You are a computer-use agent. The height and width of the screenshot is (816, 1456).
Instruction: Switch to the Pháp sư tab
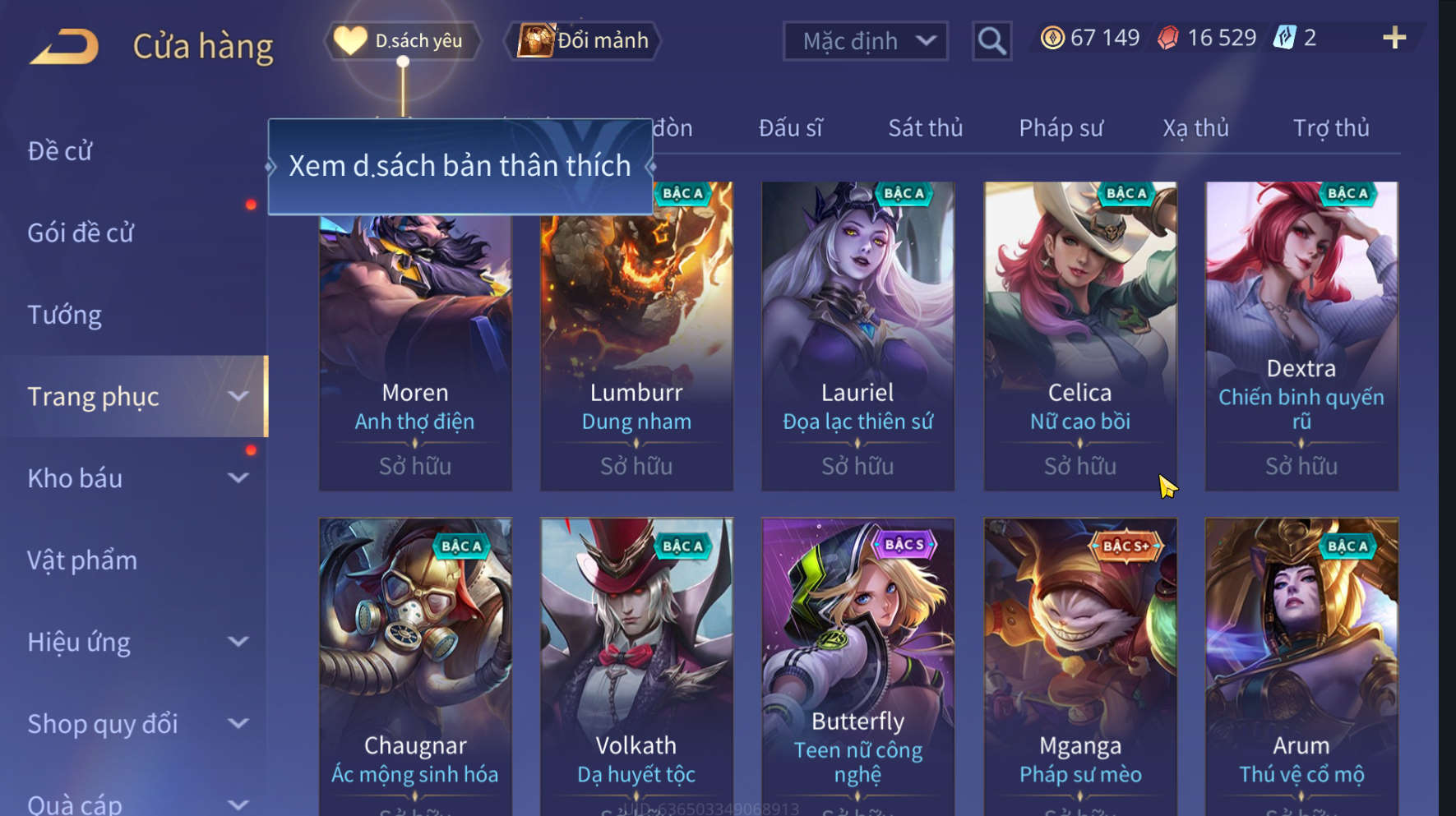pos(1061,127)
